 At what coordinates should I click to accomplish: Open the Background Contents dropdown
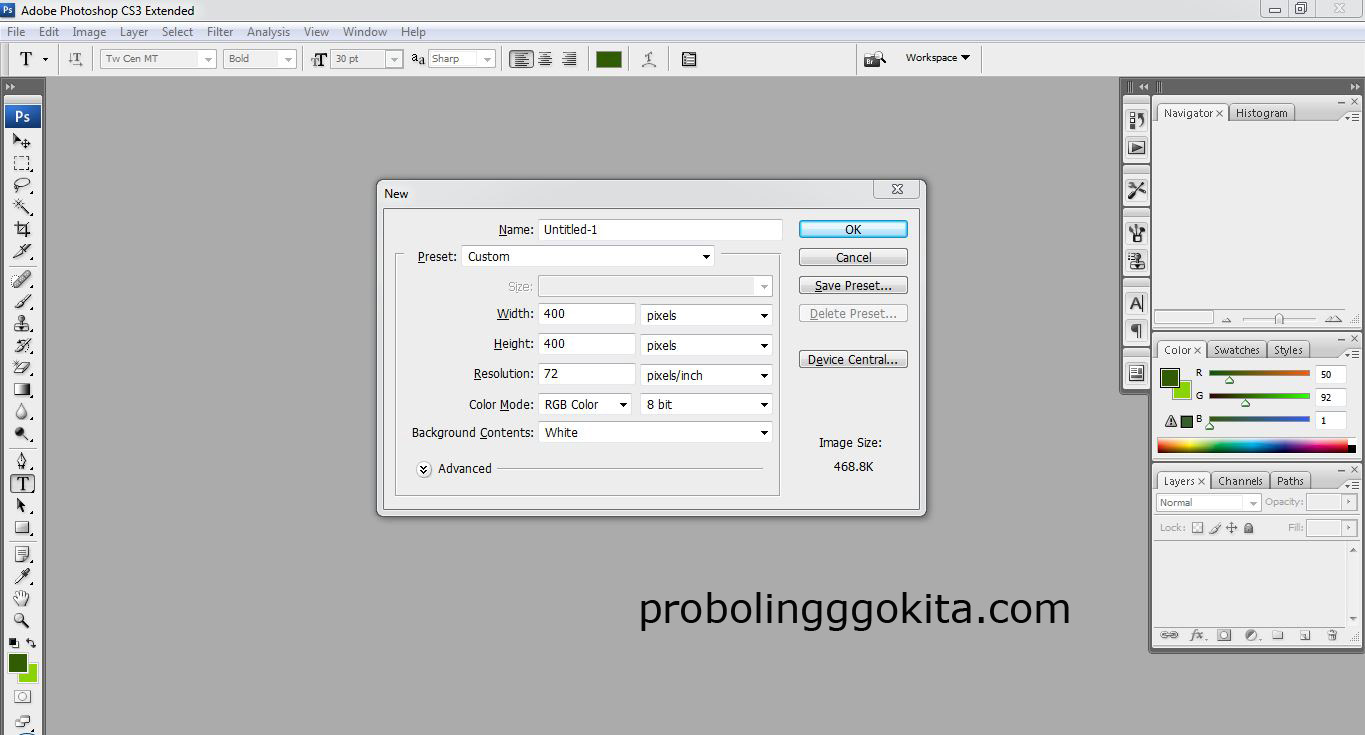pos(655,433)
